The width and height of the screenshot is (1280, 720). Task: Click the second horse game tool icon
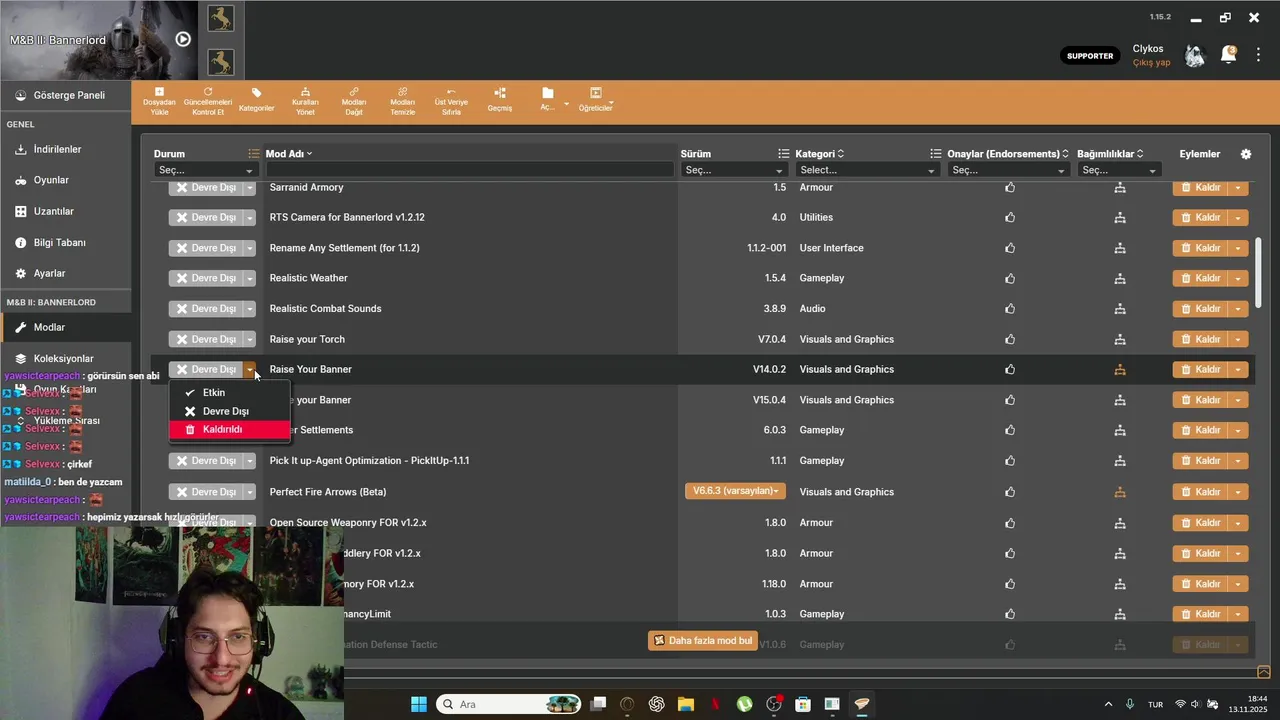pos(221,62)
